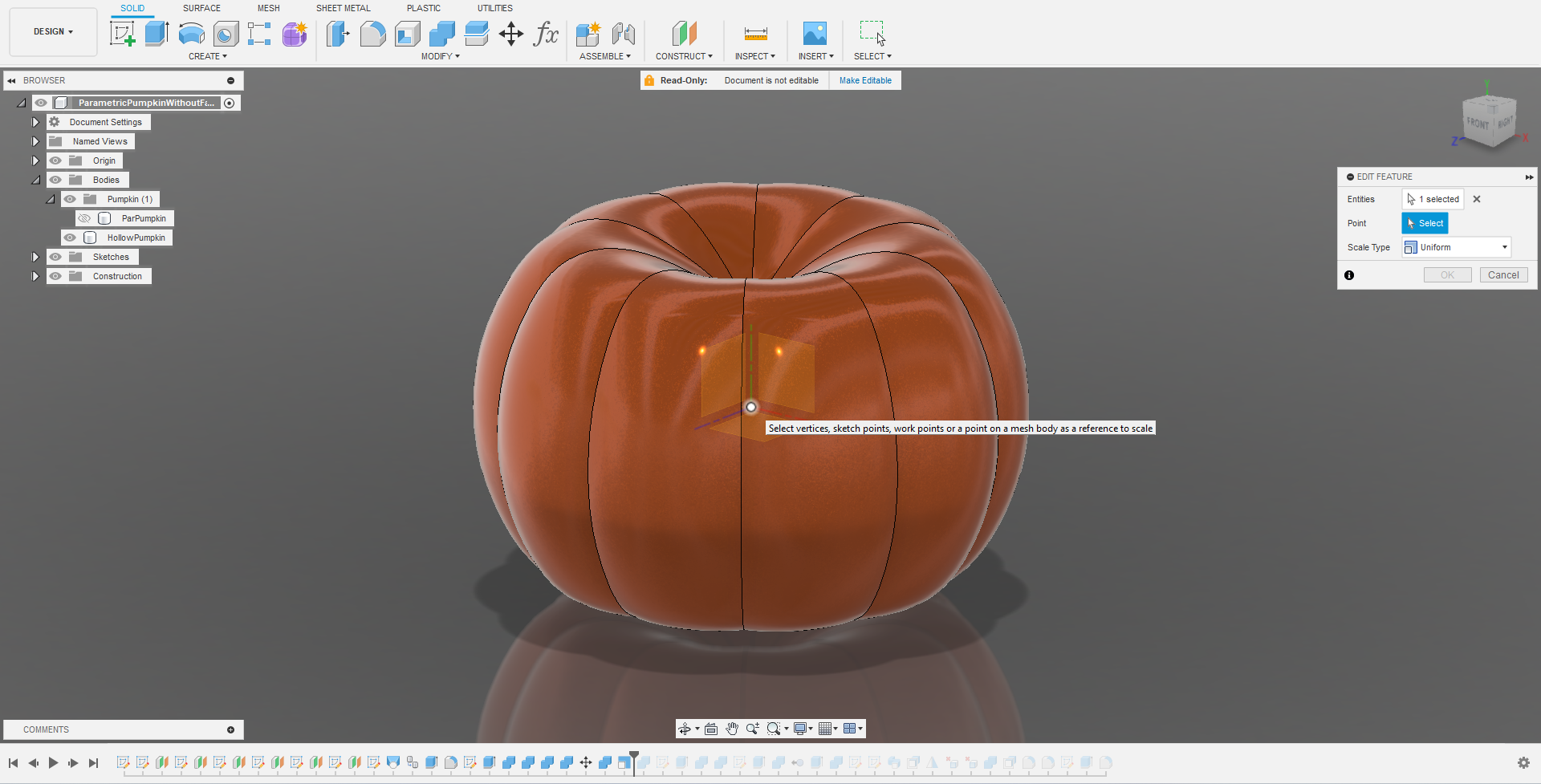This screenshot has height=784, width=1541.
Task: Open the CREATE menu label
Action: click(x=207, y=56)
